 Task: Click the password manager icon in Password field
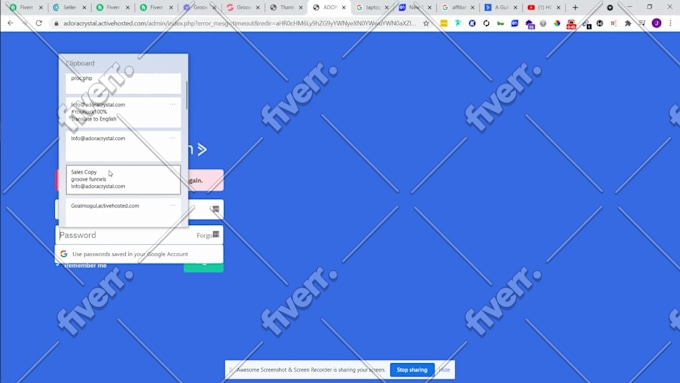pyautogui.click(x=216, y=234)
